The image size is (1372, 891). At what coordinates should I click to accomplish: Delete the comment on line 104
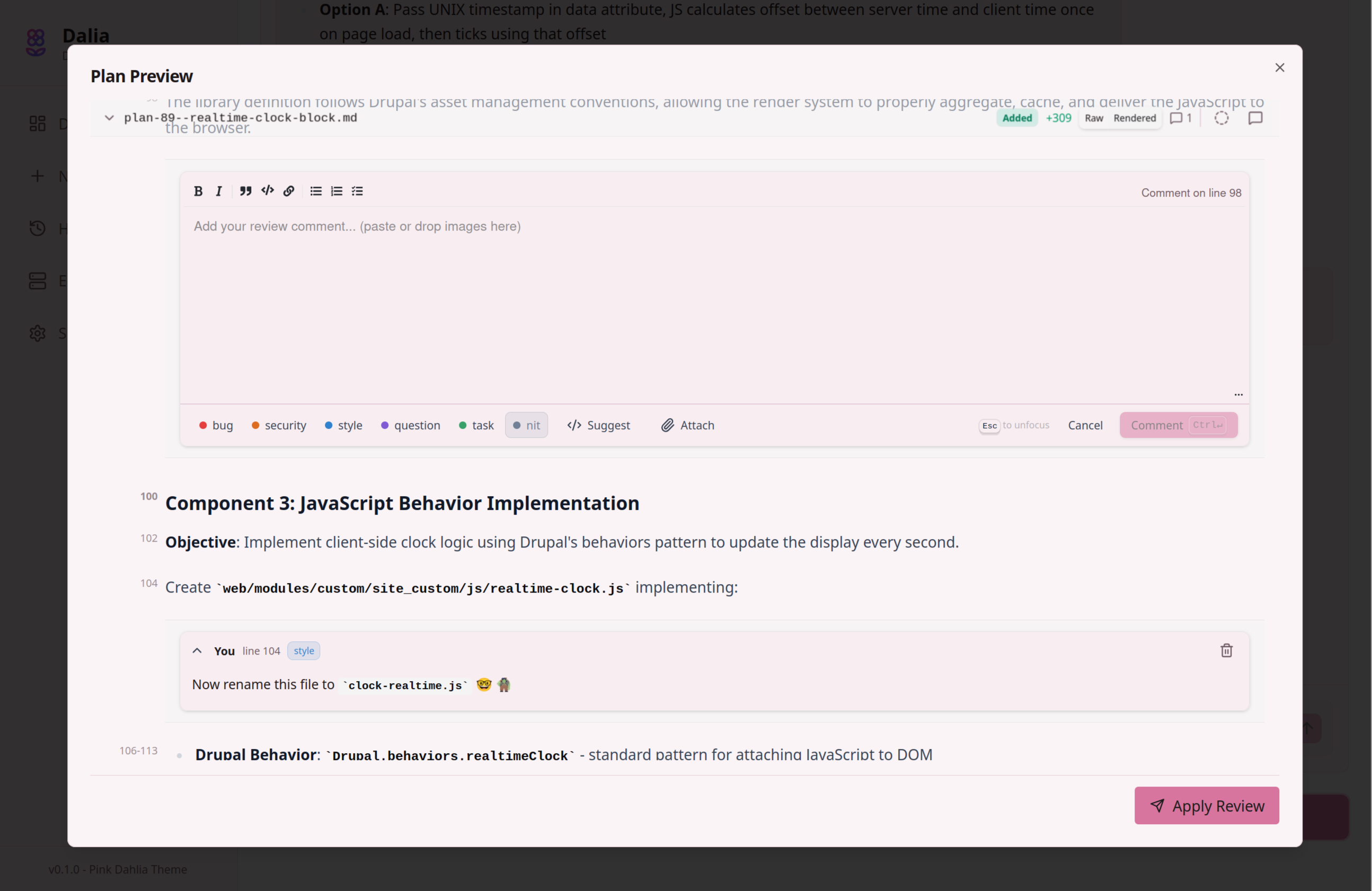tap(1226, 650)
